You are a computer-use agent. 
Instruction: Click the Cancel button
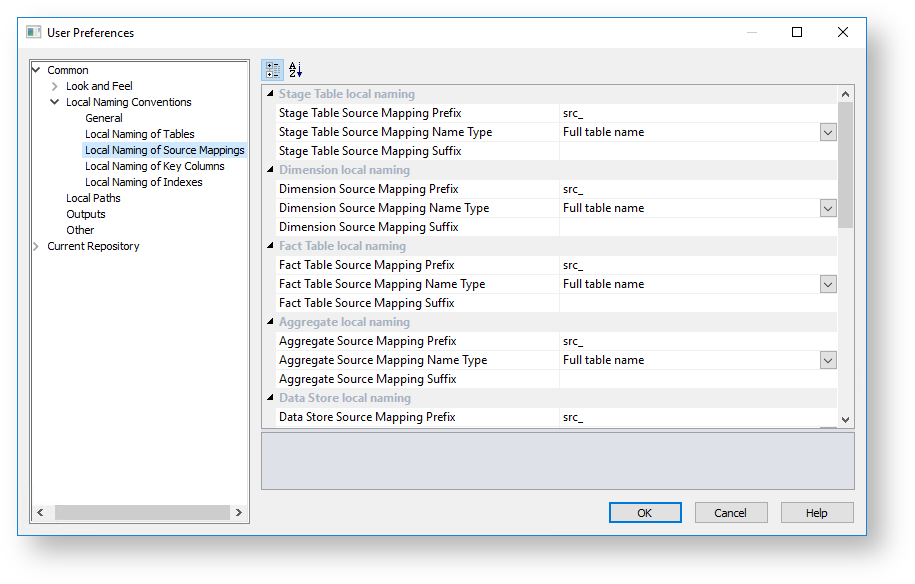point(730,513)
